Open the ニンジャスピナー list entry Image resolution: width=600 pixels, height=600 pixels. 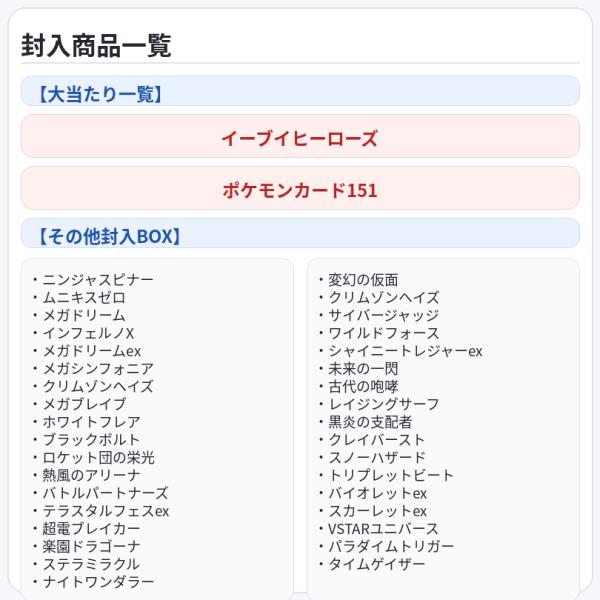[x=98, y=280]
